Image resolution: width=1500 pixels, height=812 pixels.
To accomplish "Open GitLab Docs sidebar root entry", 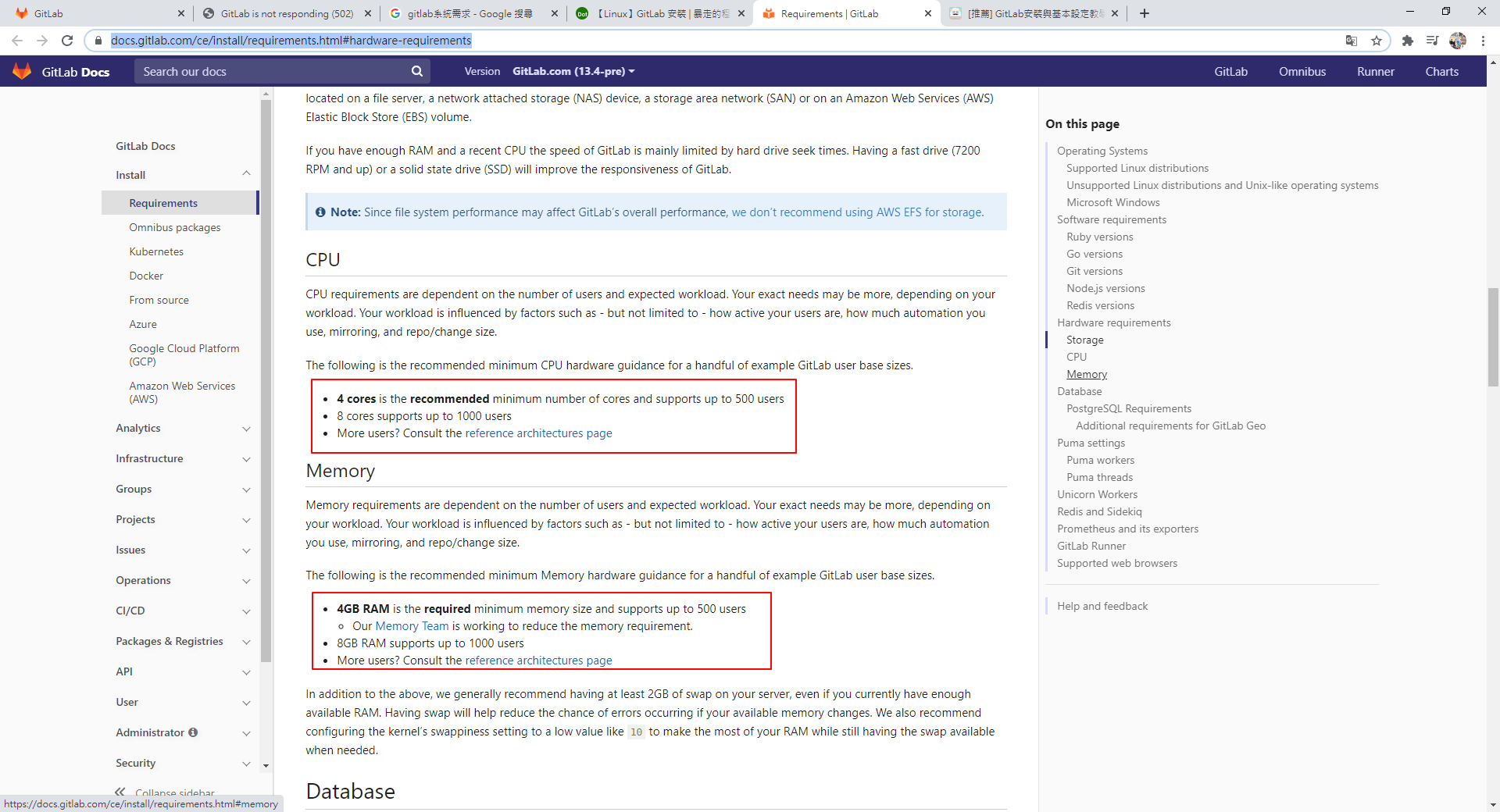I will [x=145, y=146].
